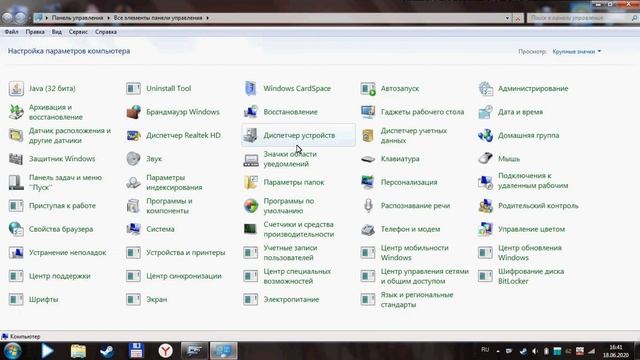The height and width of the screenshot is (360, 640).
Task: Click the Параметры папок folder icon
Action: tap(251, 182)
